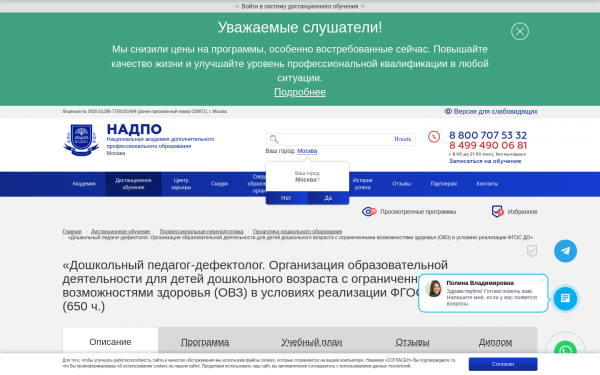Screen dimensions: 600x375
Task: Answer Да in city confirmation popup
Action: (x=328, y=198)
